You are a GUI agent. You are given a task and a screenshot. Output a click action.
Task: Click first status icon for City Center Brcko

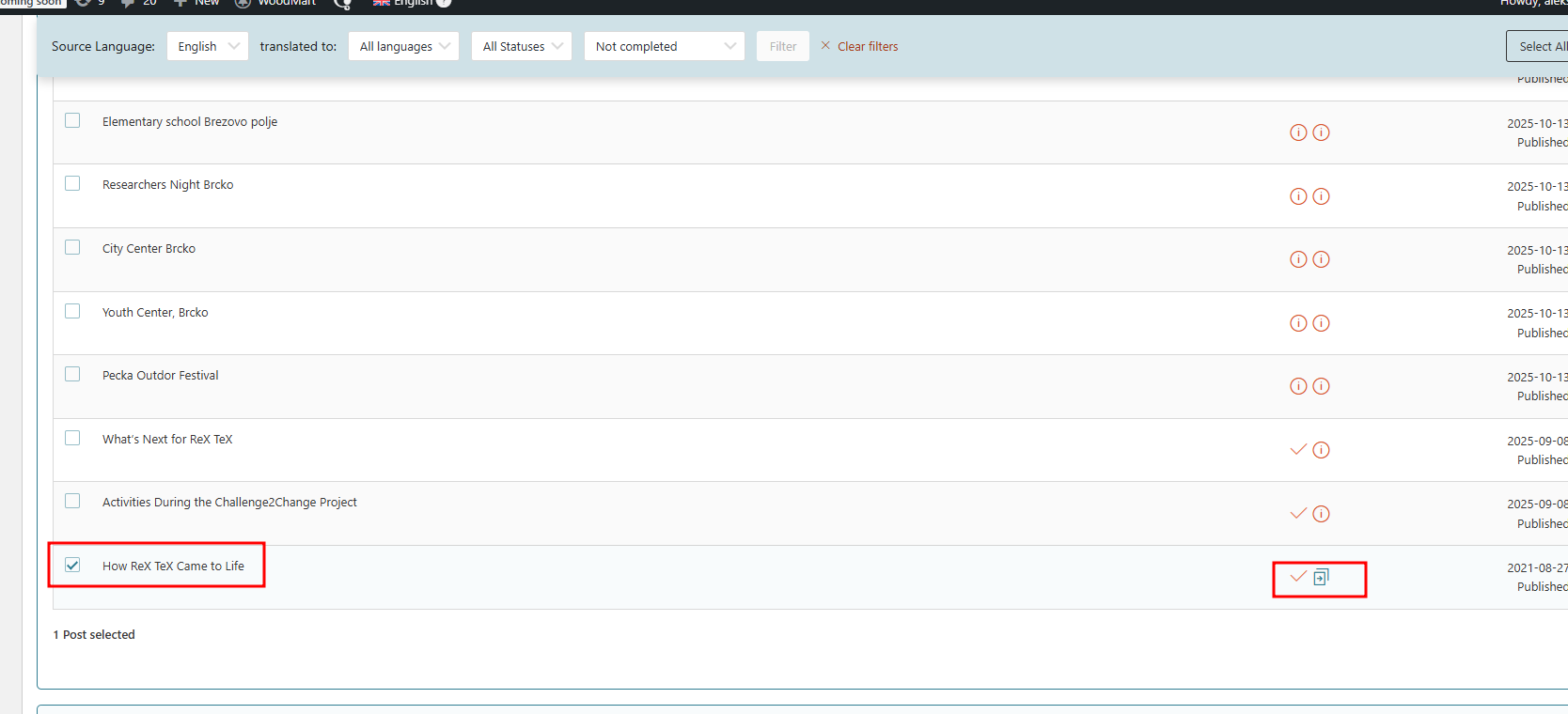point(1298,259)
